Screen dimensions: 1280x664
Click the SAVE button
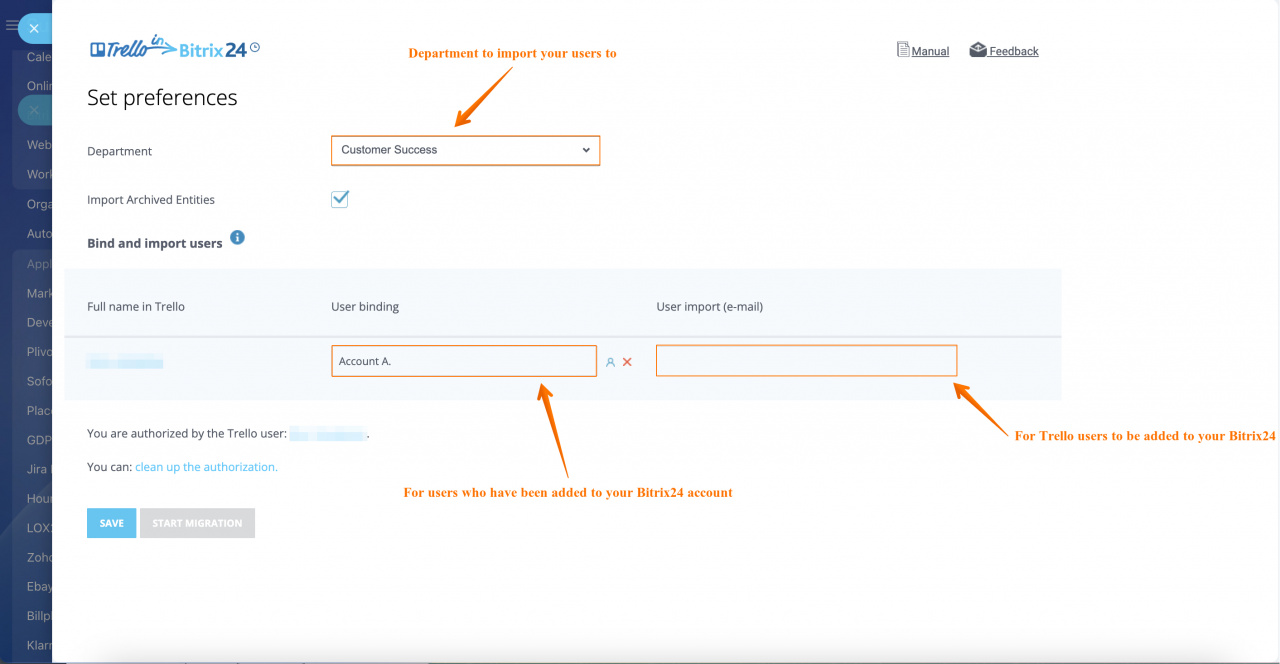click(x=111, y=522)
